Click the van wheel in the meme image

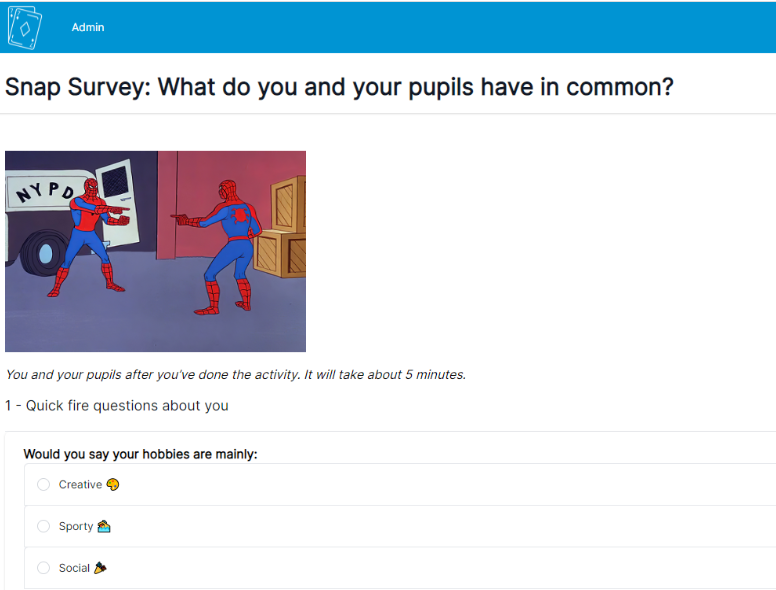click(x=44, y=253)
